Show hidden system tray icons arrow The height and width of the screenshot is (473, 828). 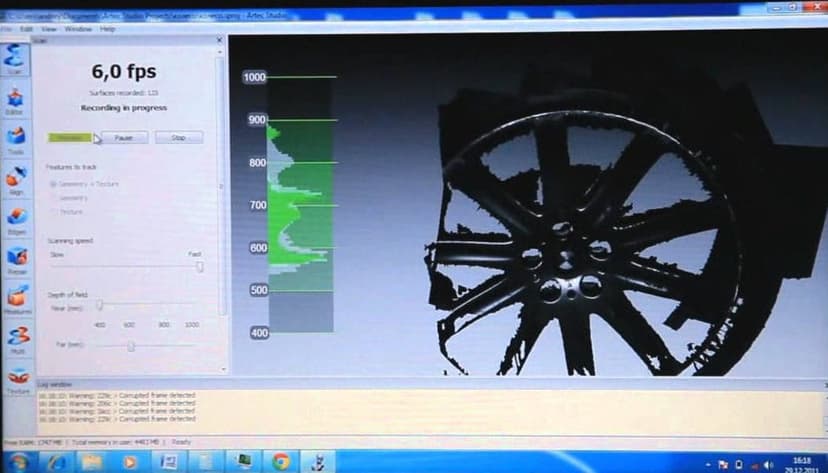point(708,465)
